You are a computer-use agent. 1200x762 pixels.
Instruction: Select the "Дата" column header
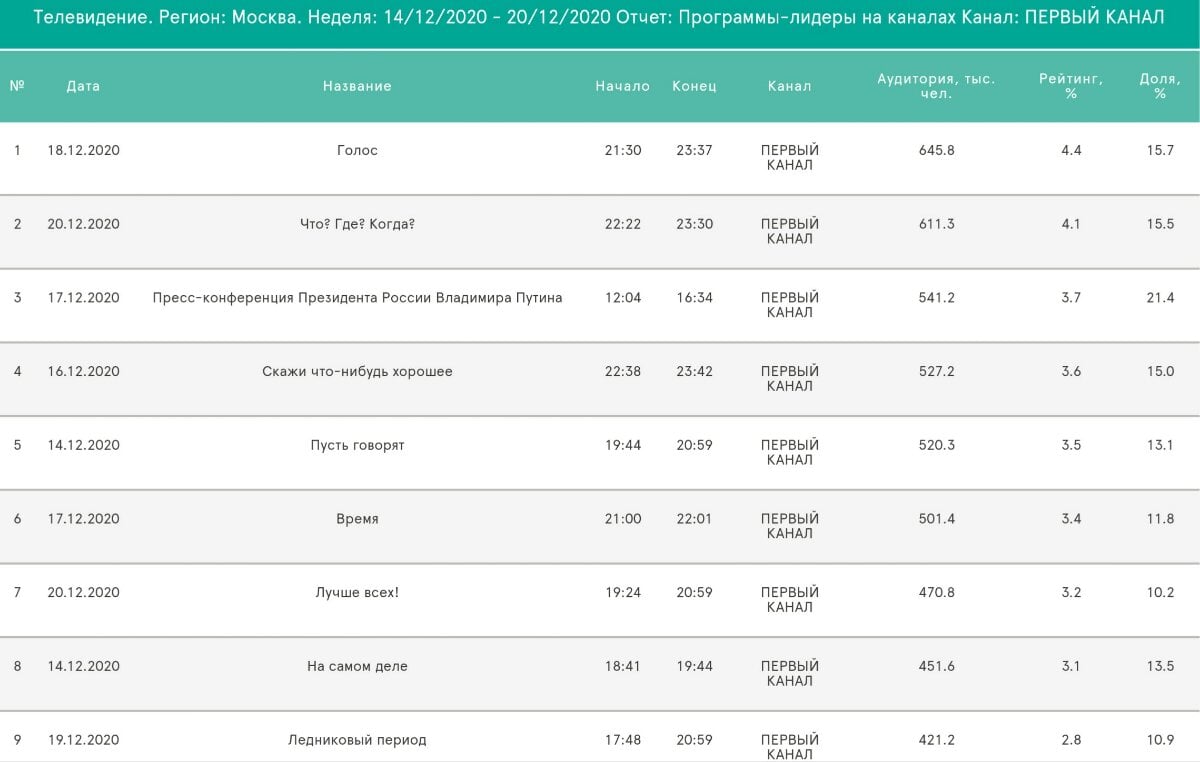pyautogui.click(x=83, y=86)
